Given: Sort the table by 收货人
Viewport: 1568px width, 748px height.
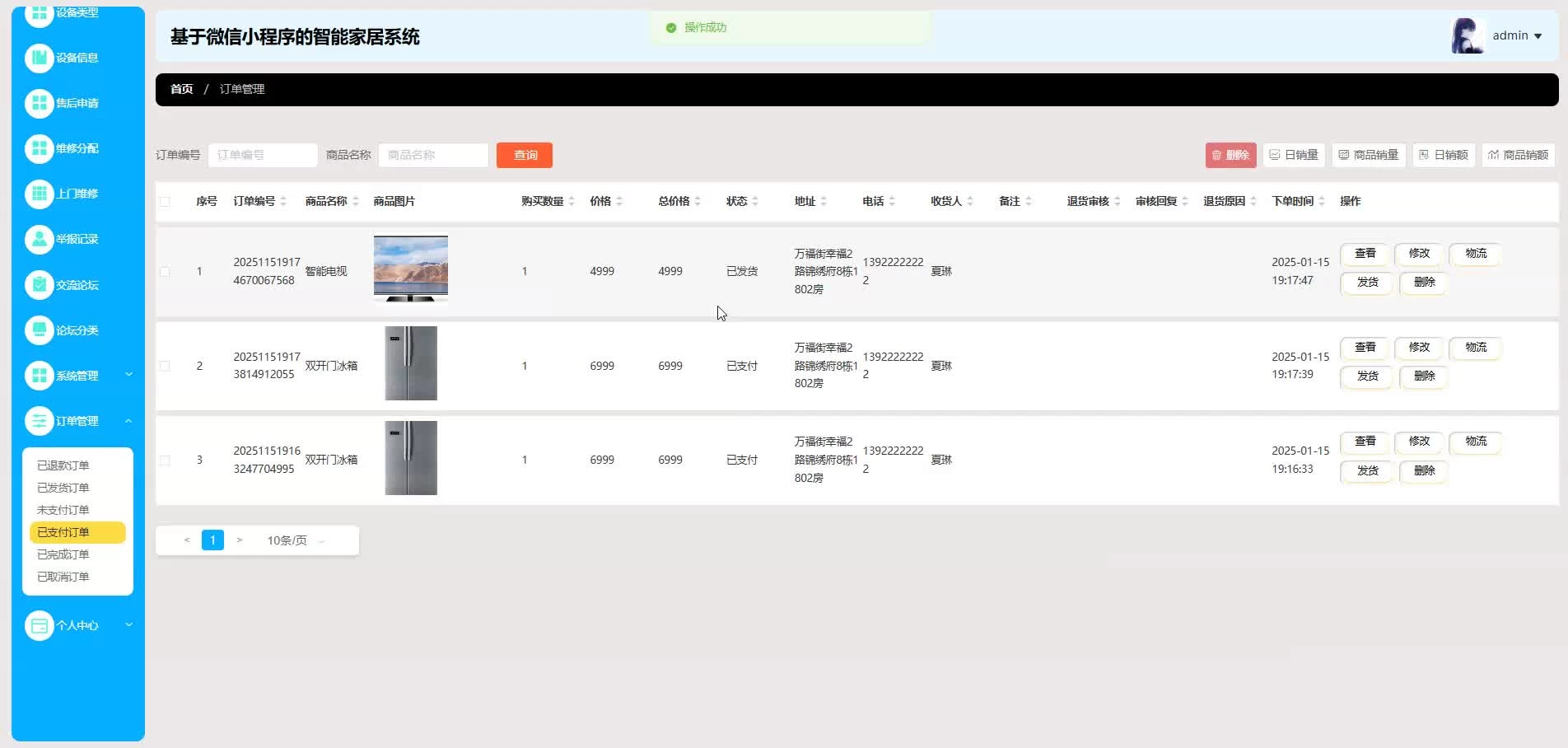Looking at the screenshot, I should pos(970,201).
